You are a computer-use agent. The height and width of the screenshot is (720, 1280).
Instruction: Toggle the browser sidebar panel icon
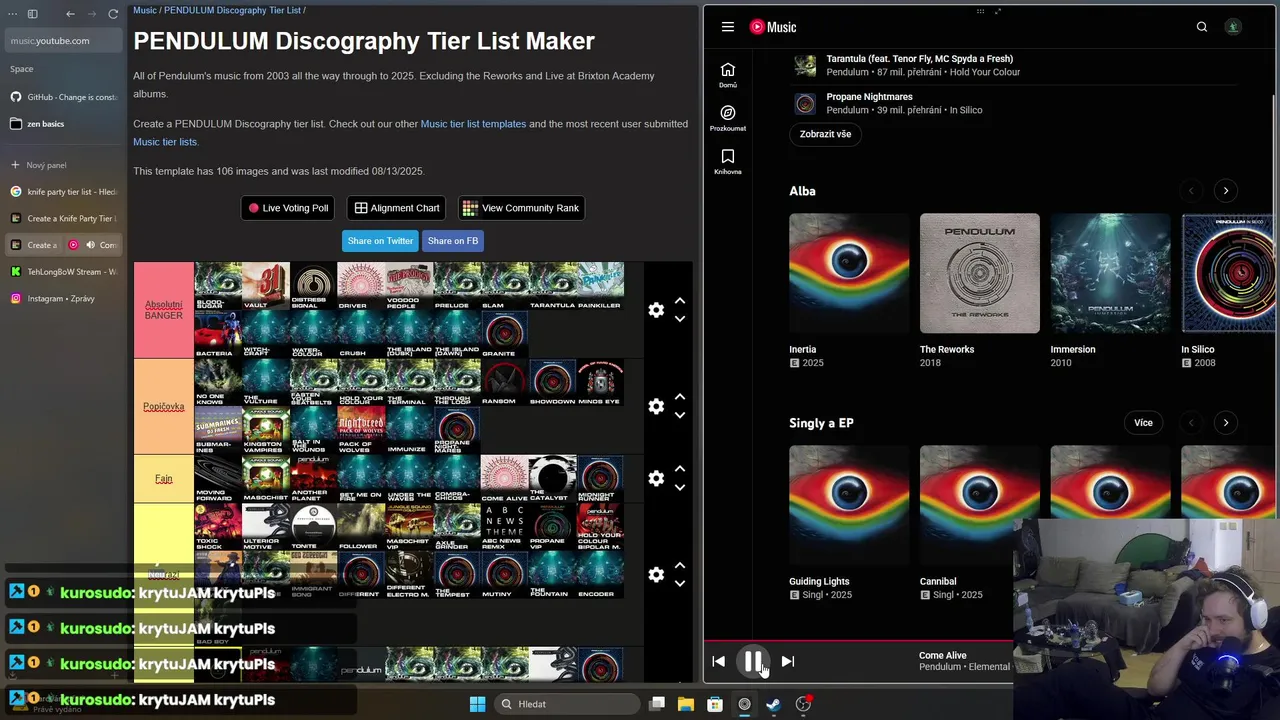32,14
